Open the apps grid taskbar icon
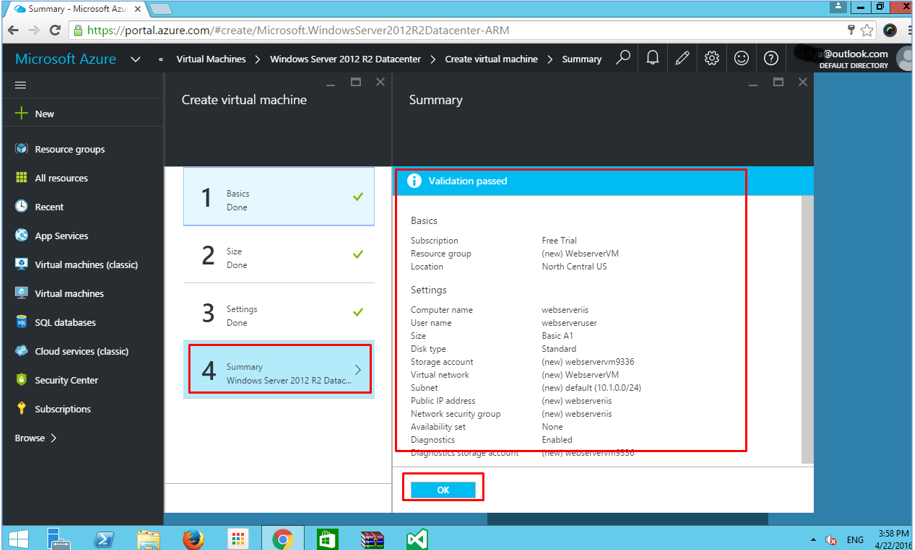 point(238,540)
